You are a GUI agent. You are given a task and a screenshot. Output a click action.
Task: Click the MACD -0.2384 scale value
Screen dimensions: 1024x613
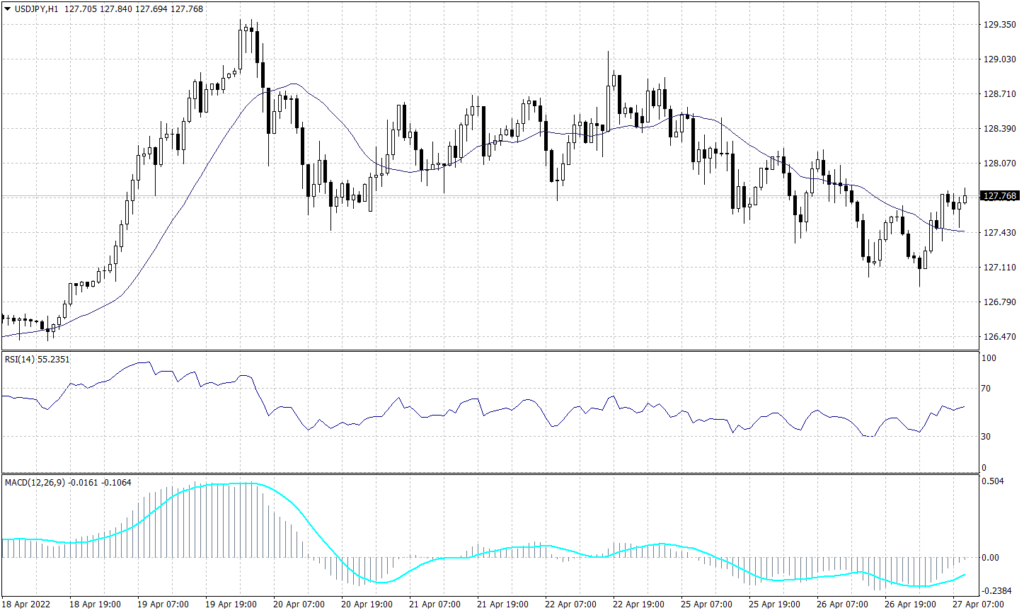(998, 589)
